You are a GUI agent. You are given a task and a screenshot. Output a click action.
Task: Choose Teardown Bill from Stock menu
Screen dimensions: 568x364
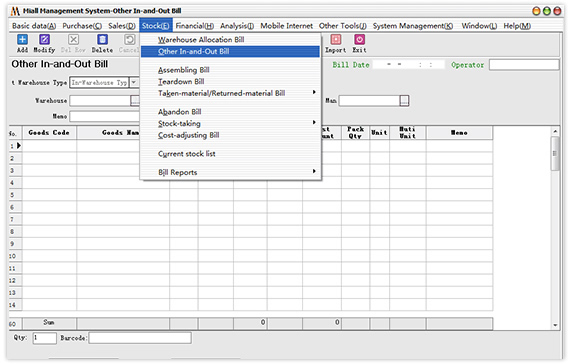coord(230,81)
